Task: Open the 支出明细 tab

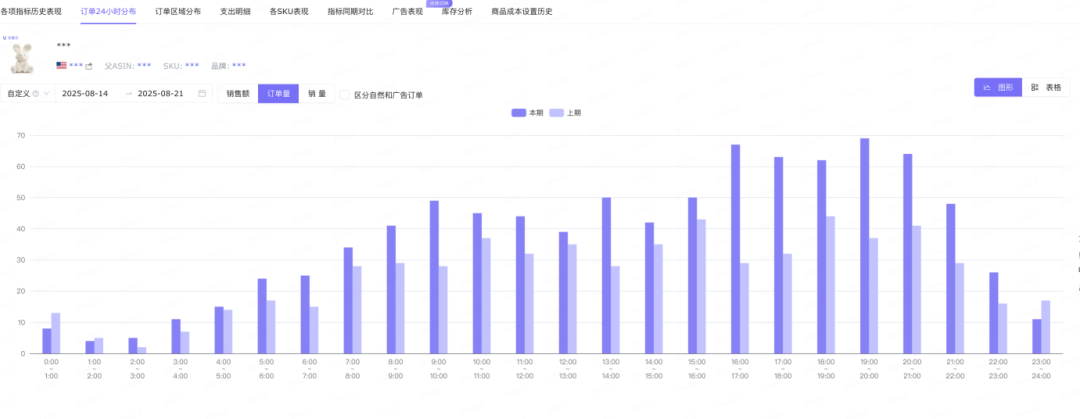Action: tap(235, 12)
